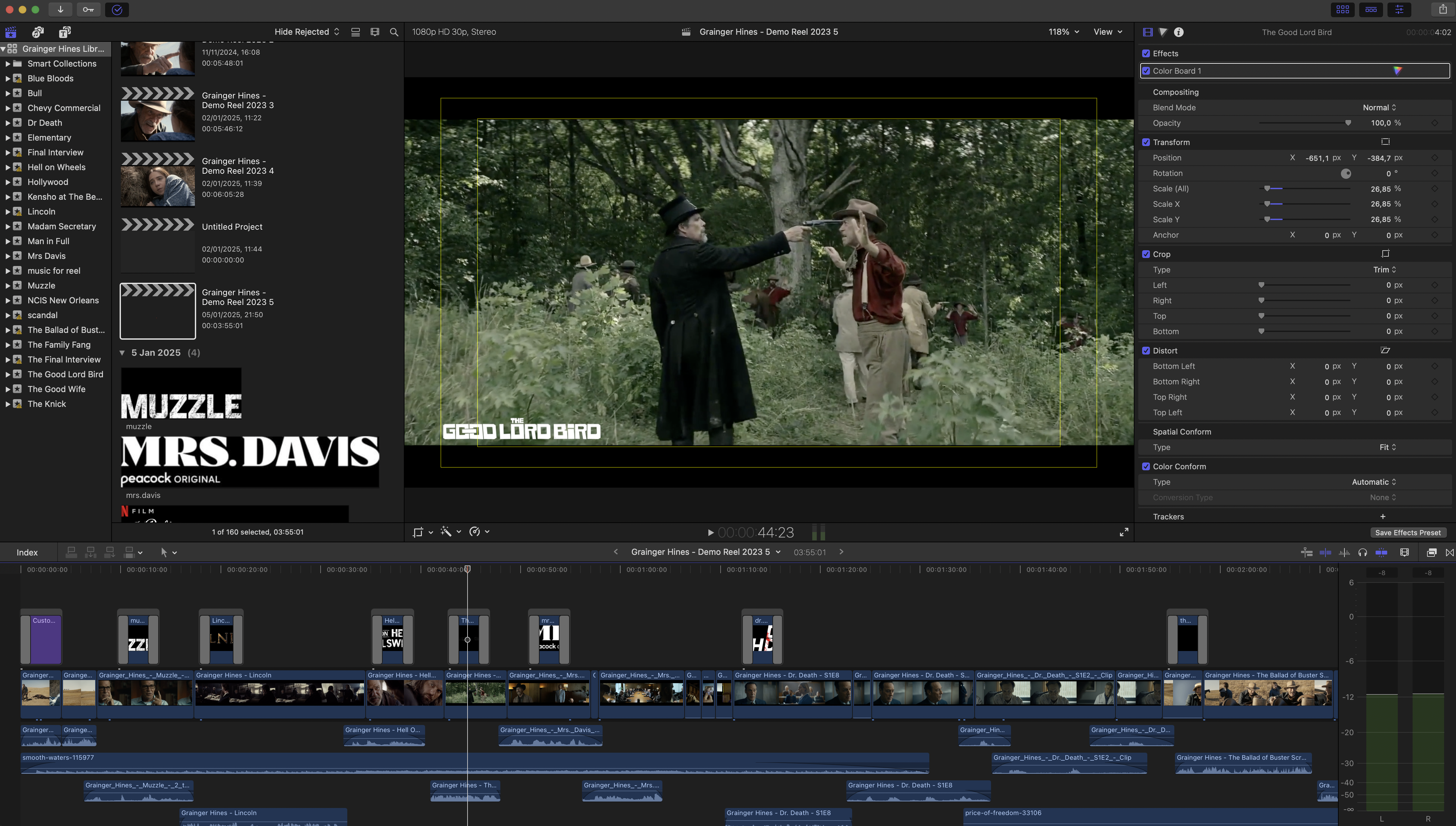
Task: Collapse the 5 Jan 2025 group
Action: tap(122, 353)
